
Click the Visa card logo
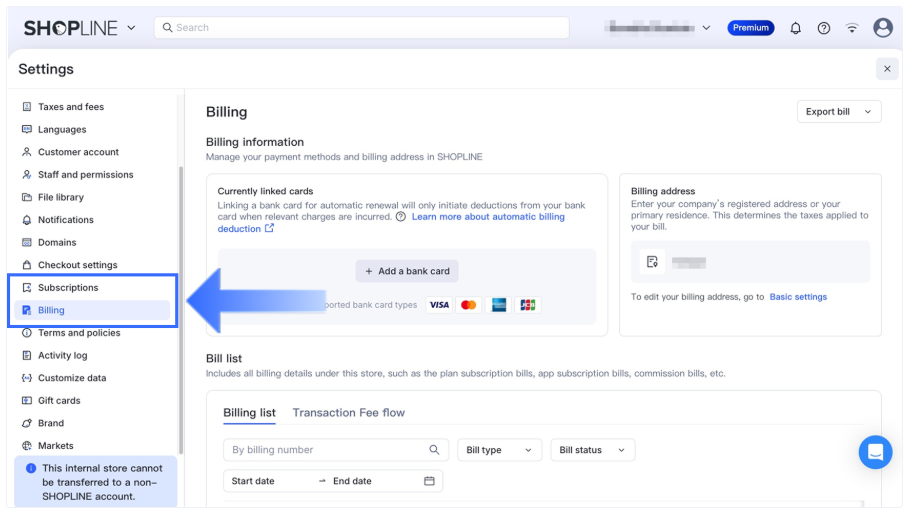(x=439, y=305)
